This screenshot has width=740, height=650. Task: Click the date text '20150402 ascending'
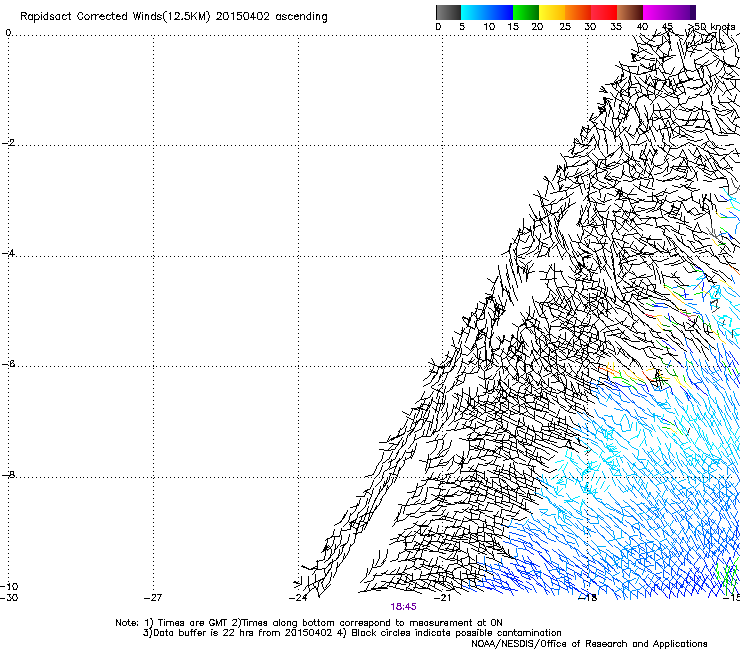pos(271,17)
